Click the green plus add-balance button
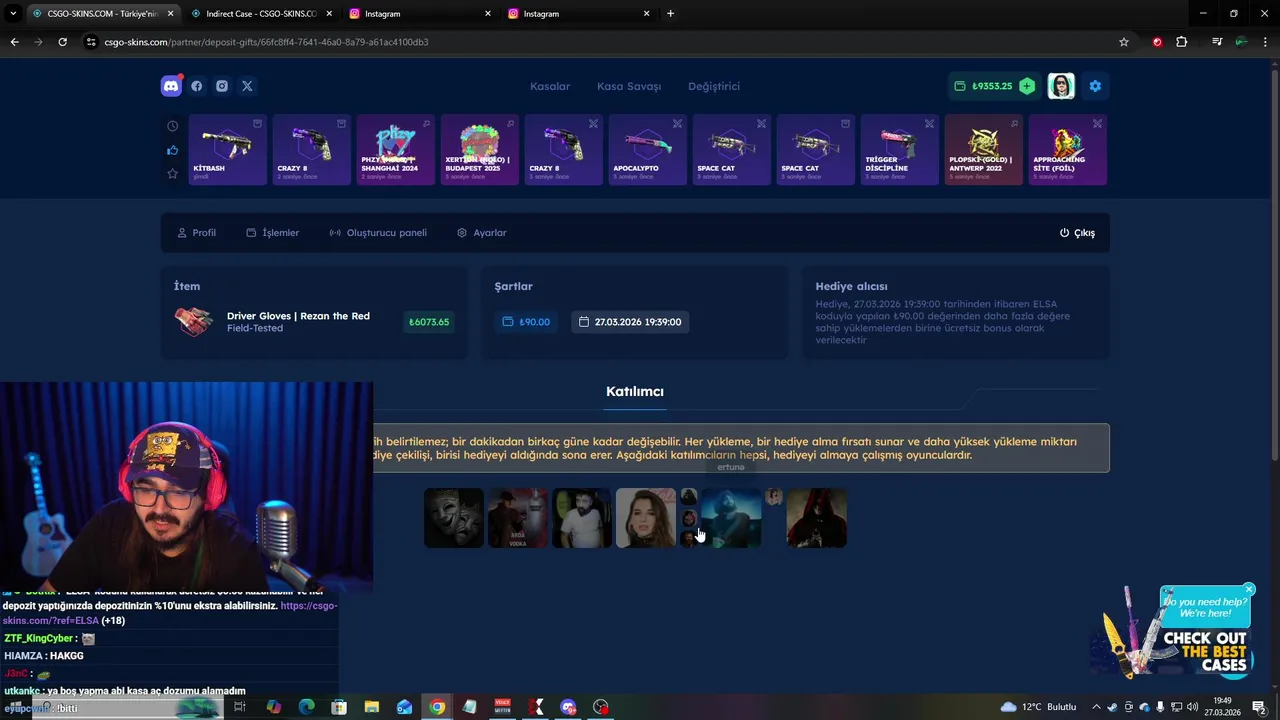Viewport: 1280px width, 720px height. click(1027, 86)
